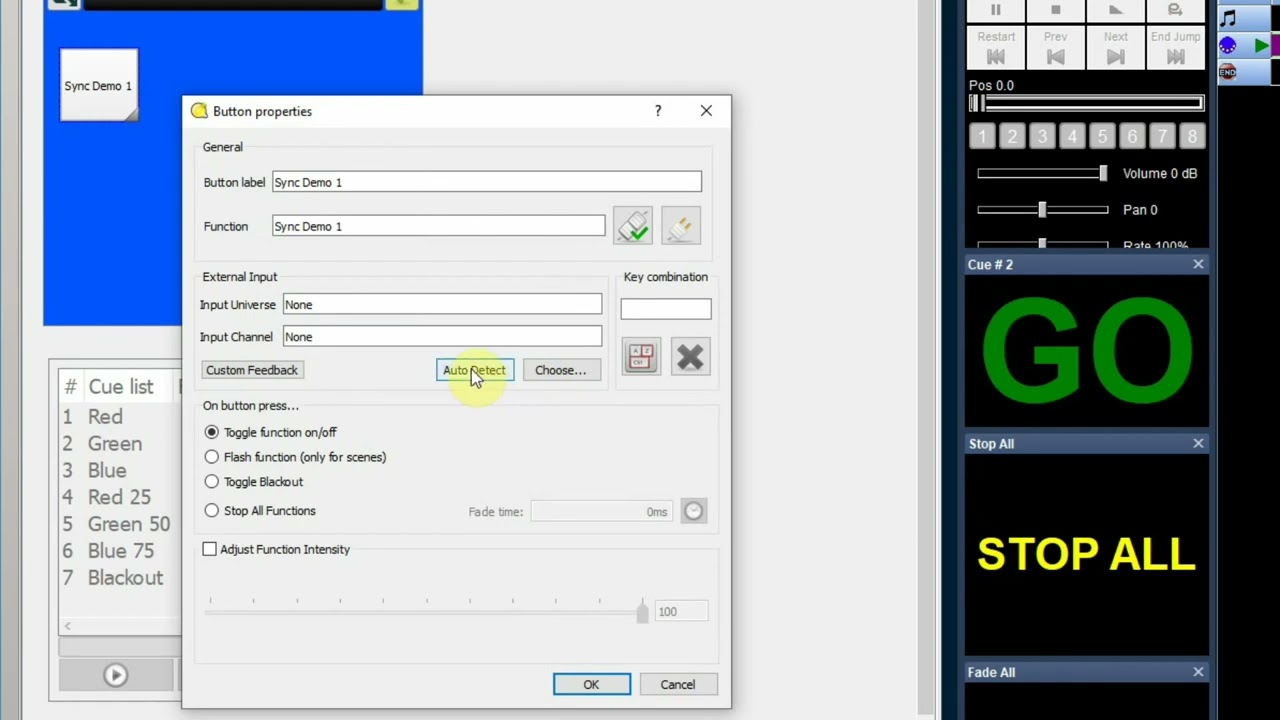Click the Prev cue button
1280x720 pixels.
pos(1056,48)
